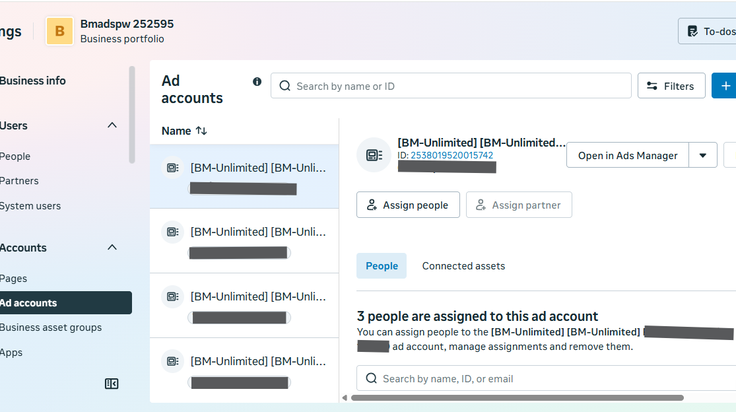This screenshot has width=736, height=412.
Task: Open Partners in the sidebar
Action: click(x=19, y=181)
